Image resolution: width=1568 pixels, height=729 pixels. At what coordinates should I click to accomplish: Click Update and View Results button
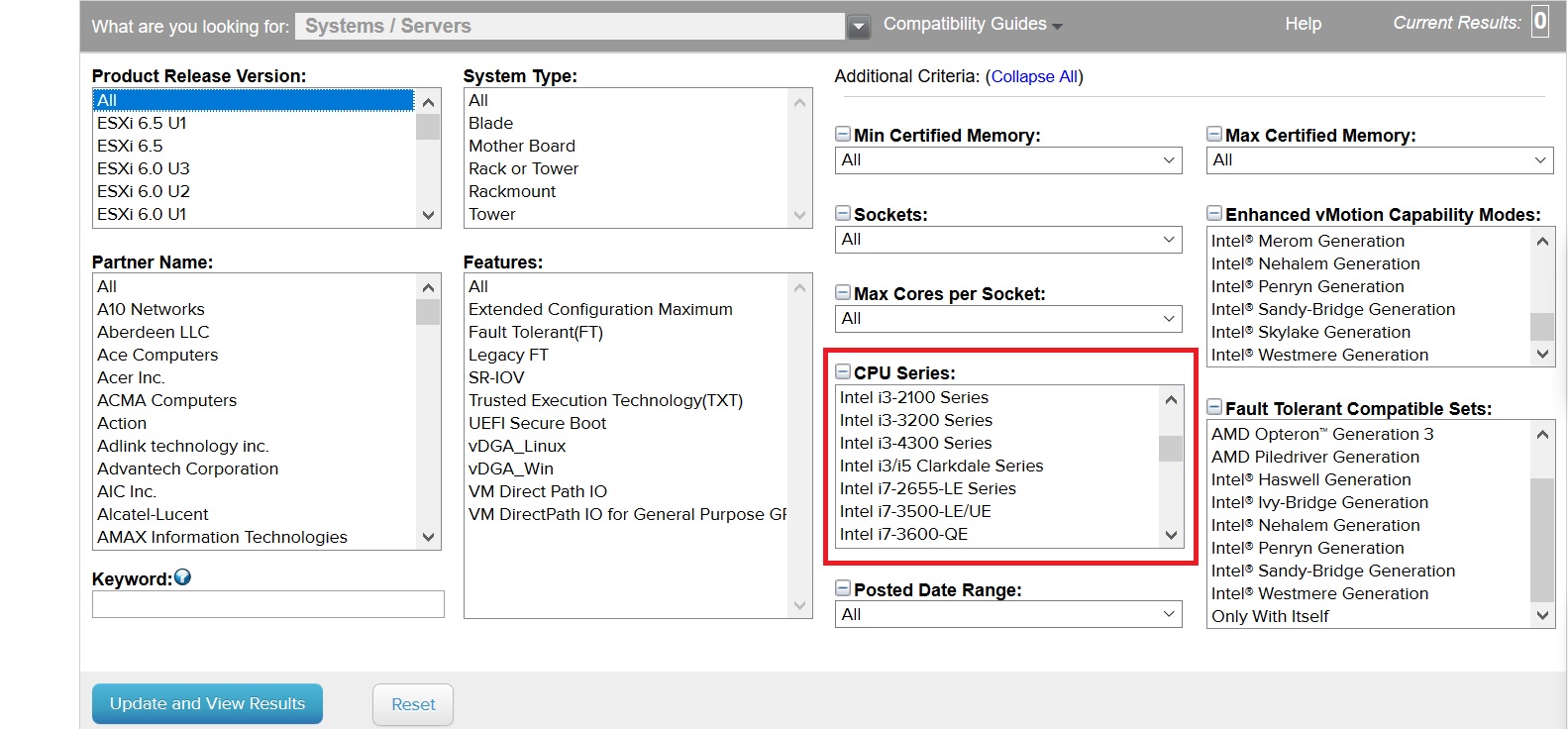[x=207, y=703]
